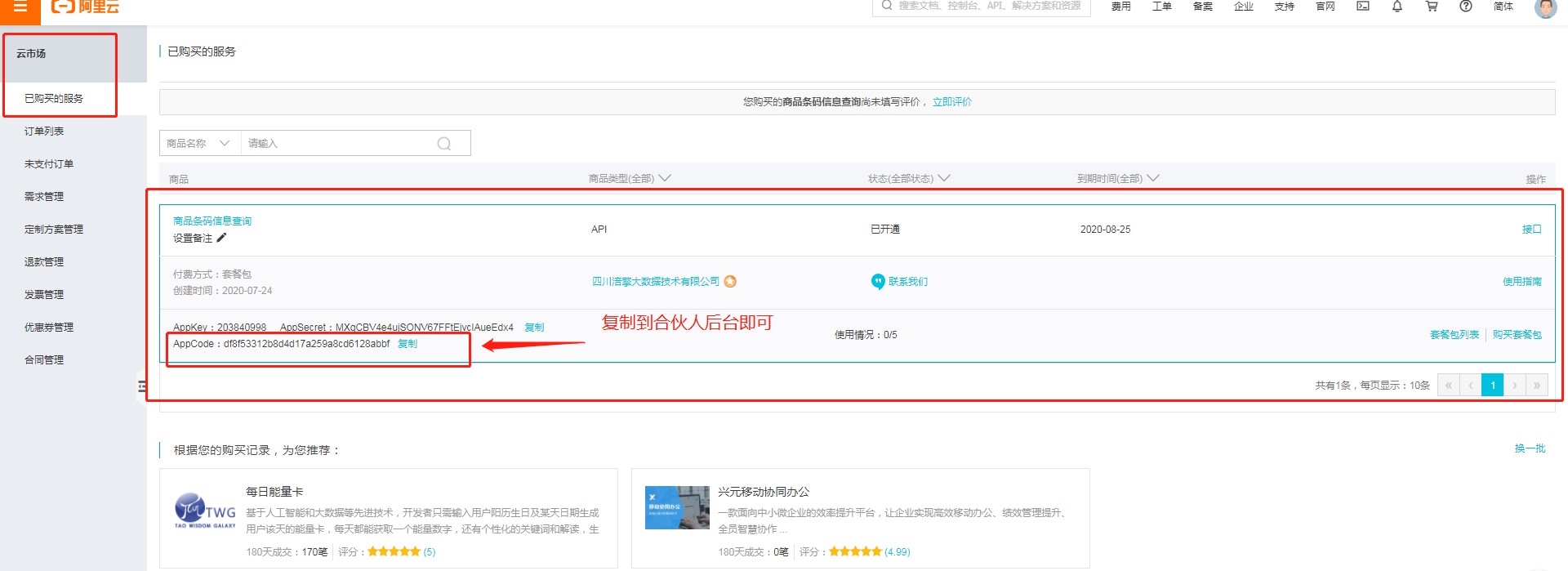
Task: Click the edit pencil icon beside 设置备注
Action: pos(221,238)
